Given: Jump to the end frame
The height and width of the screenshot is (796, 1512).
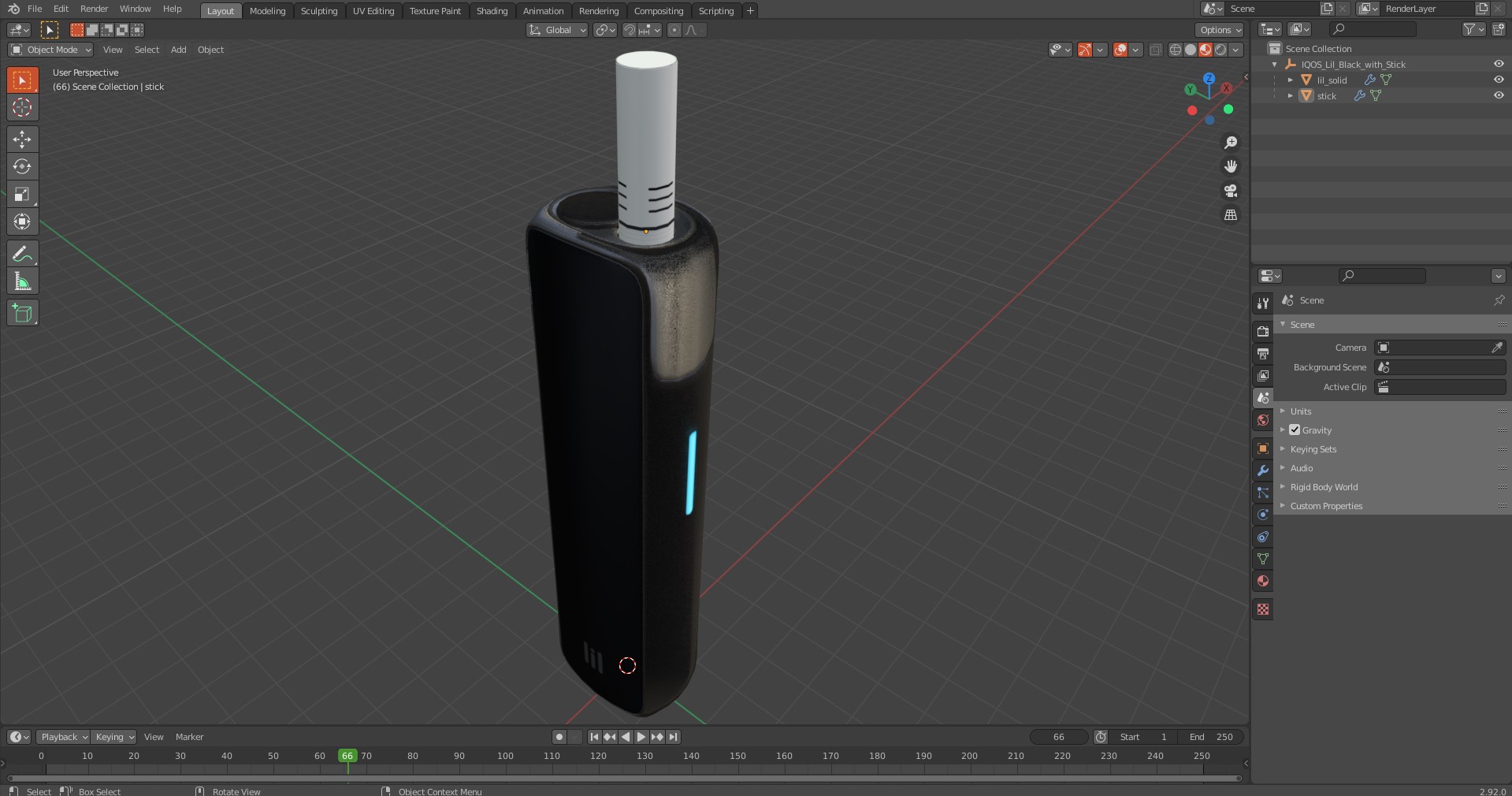Looking at the screenshot, I should tap(673, 737).
